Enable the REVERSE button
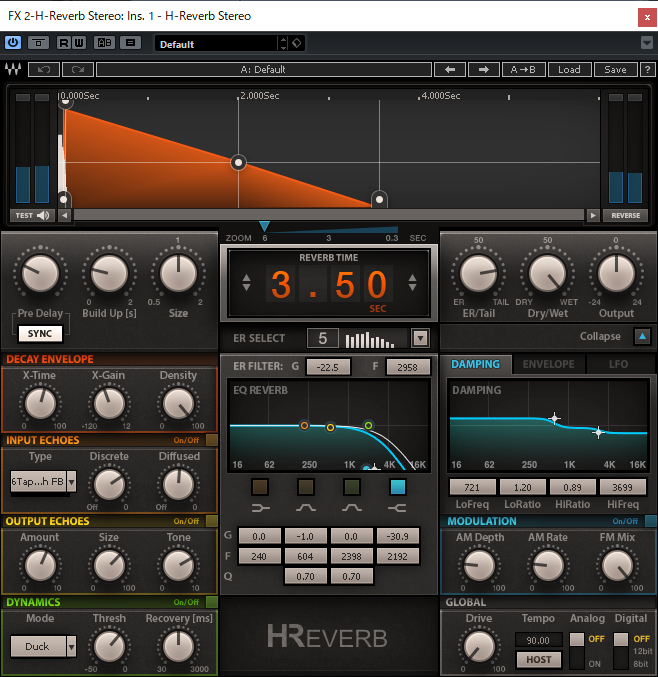This screenshot has height=677, width=658. coord(625,215)
